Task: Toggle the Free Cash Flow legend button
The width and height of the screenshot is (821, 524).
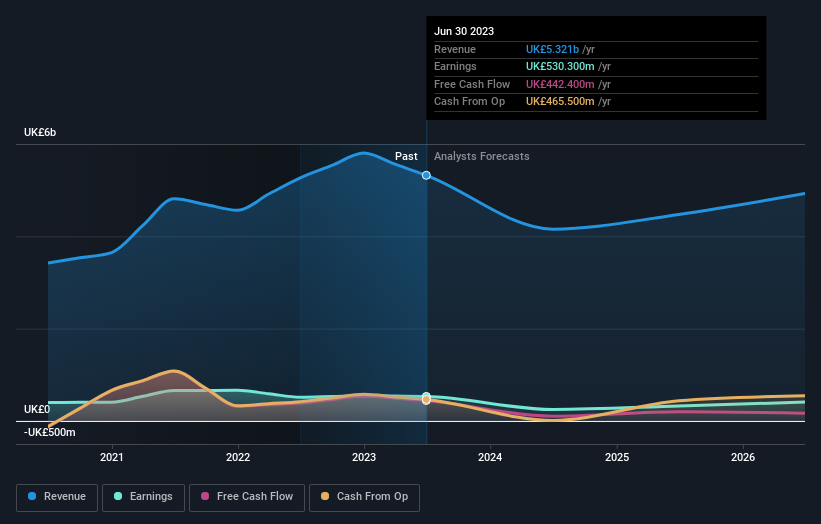Action: click(x=247, y=497)
